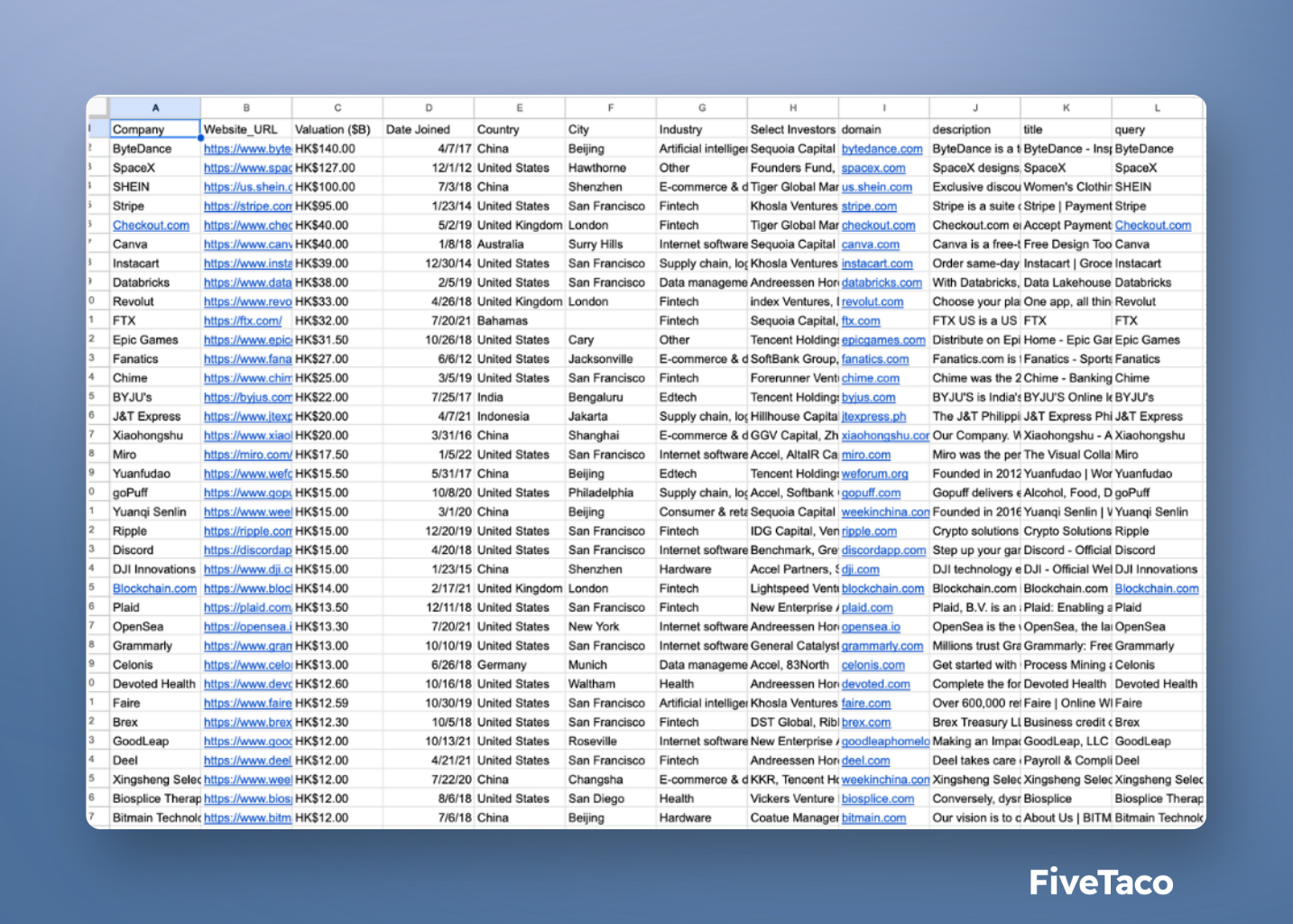The image size is (1293, 924).
Task: Open the weforum.org domain link
Action: tap(874, 474)
